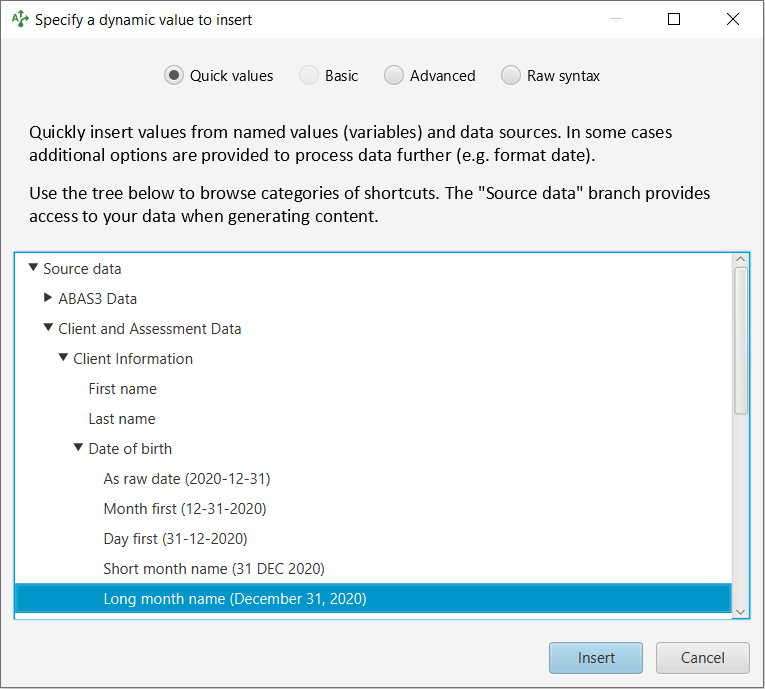
Task: Collapse the Client Information node
Action: (63, 358)
